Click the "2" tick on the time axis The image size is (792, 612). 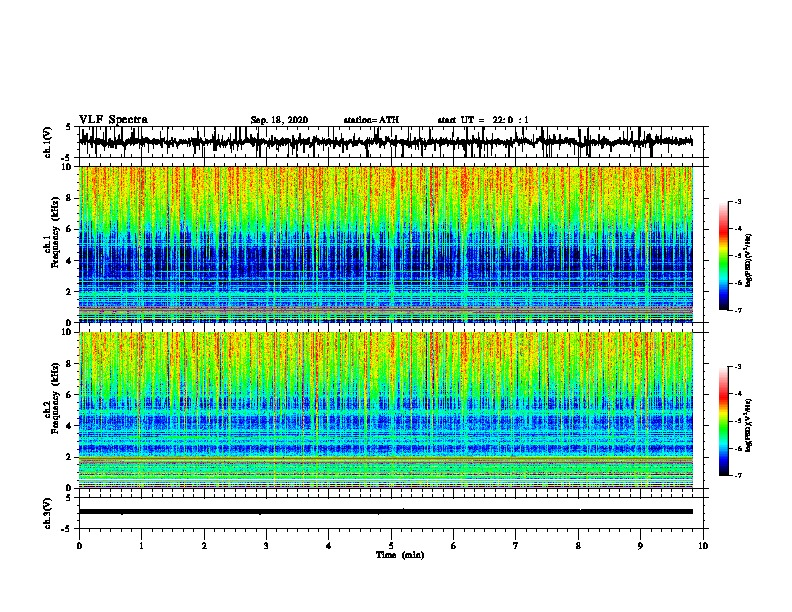click(204, 545)
